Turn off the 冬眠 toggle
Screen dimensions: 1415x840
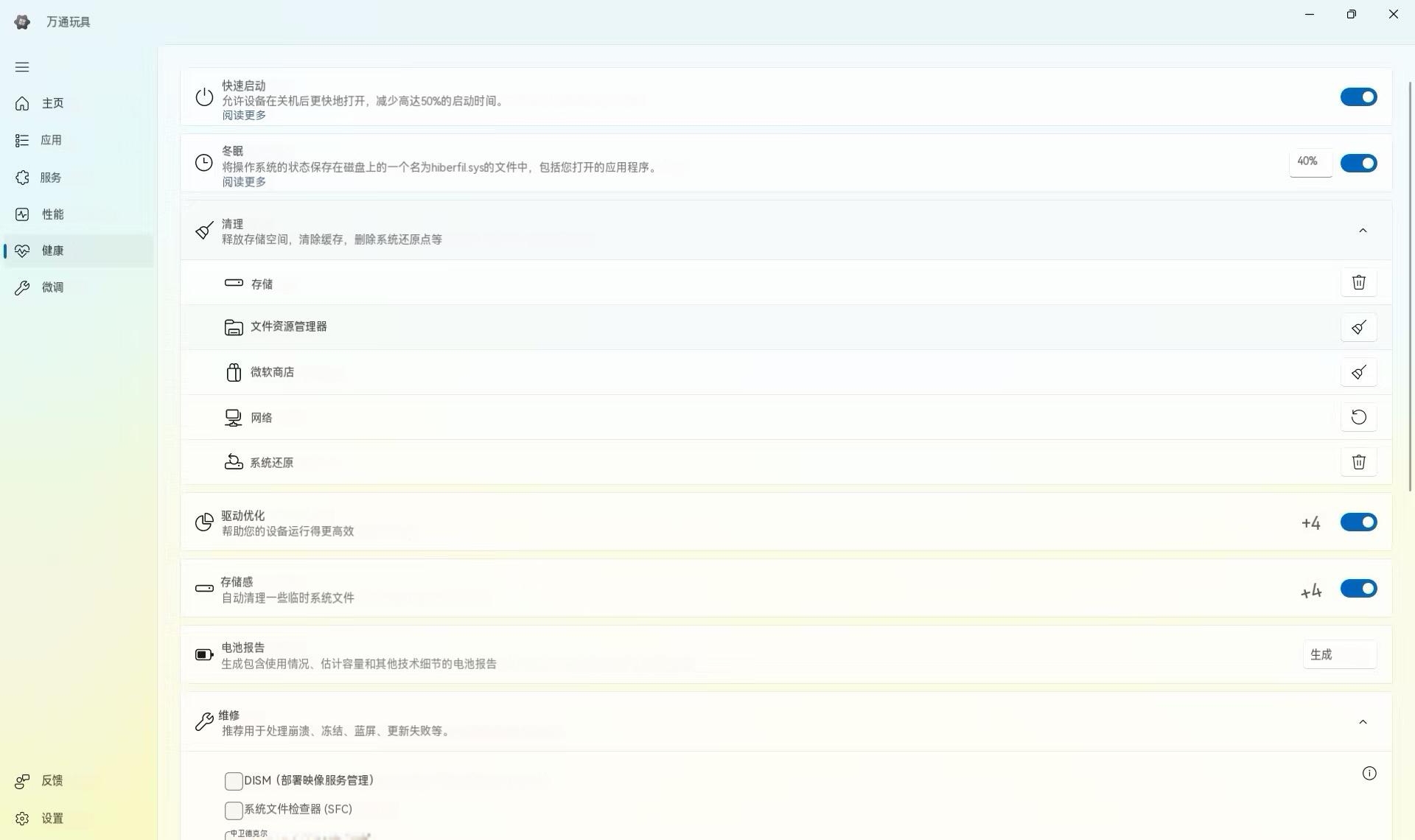[x=1358, y=163]
